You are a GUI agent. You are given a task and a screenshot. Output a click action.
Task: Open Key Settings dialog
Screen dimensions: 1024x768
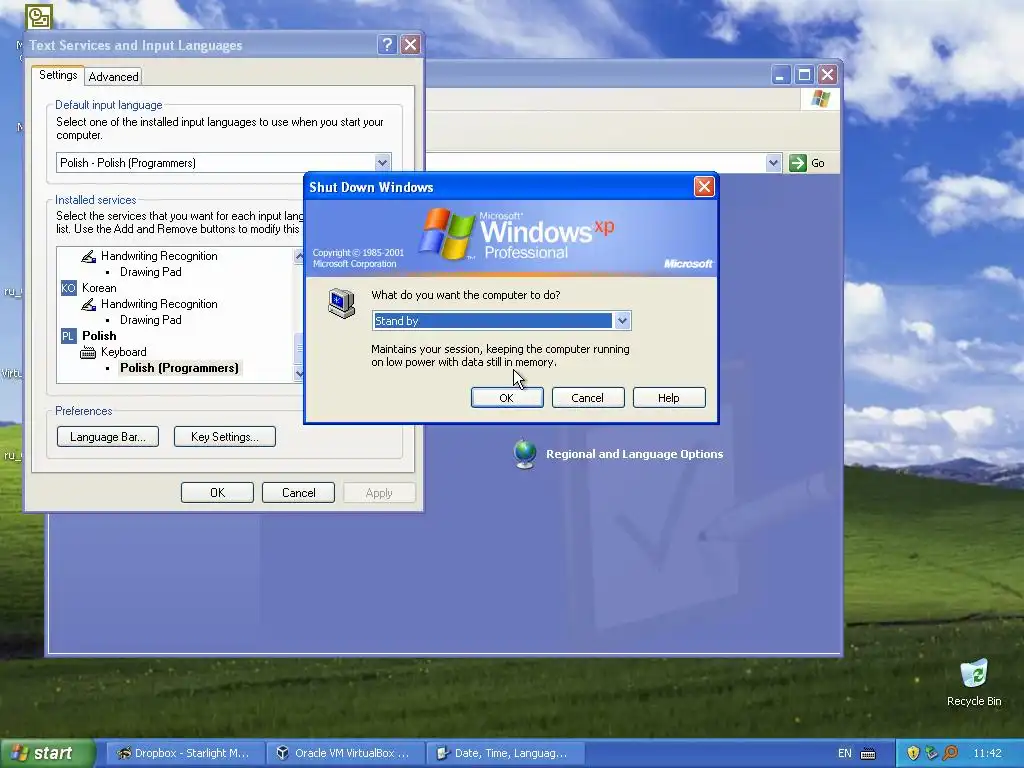pos(225,437)
